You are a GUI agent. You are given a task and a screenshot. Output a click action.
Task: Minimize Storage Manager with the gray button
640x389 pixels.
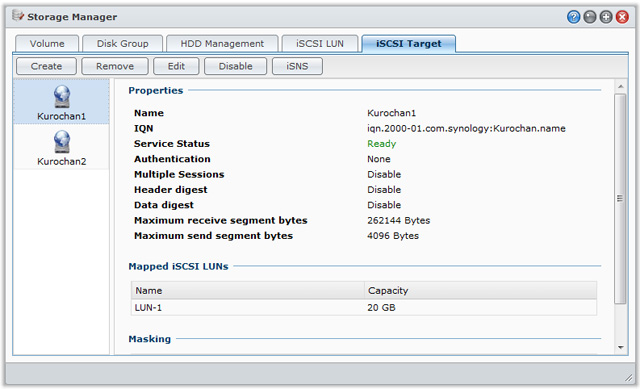[x=589, y=17]
